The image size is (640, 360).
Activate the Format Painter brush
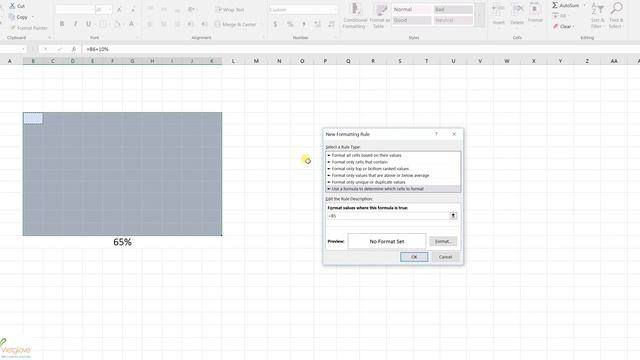pyautogui.click(x=13, y=28)
